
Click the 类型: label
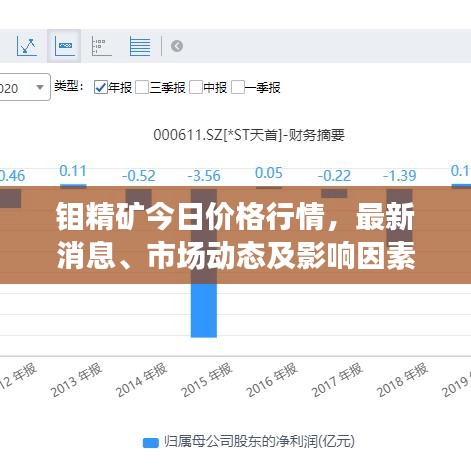pos(69,86)
